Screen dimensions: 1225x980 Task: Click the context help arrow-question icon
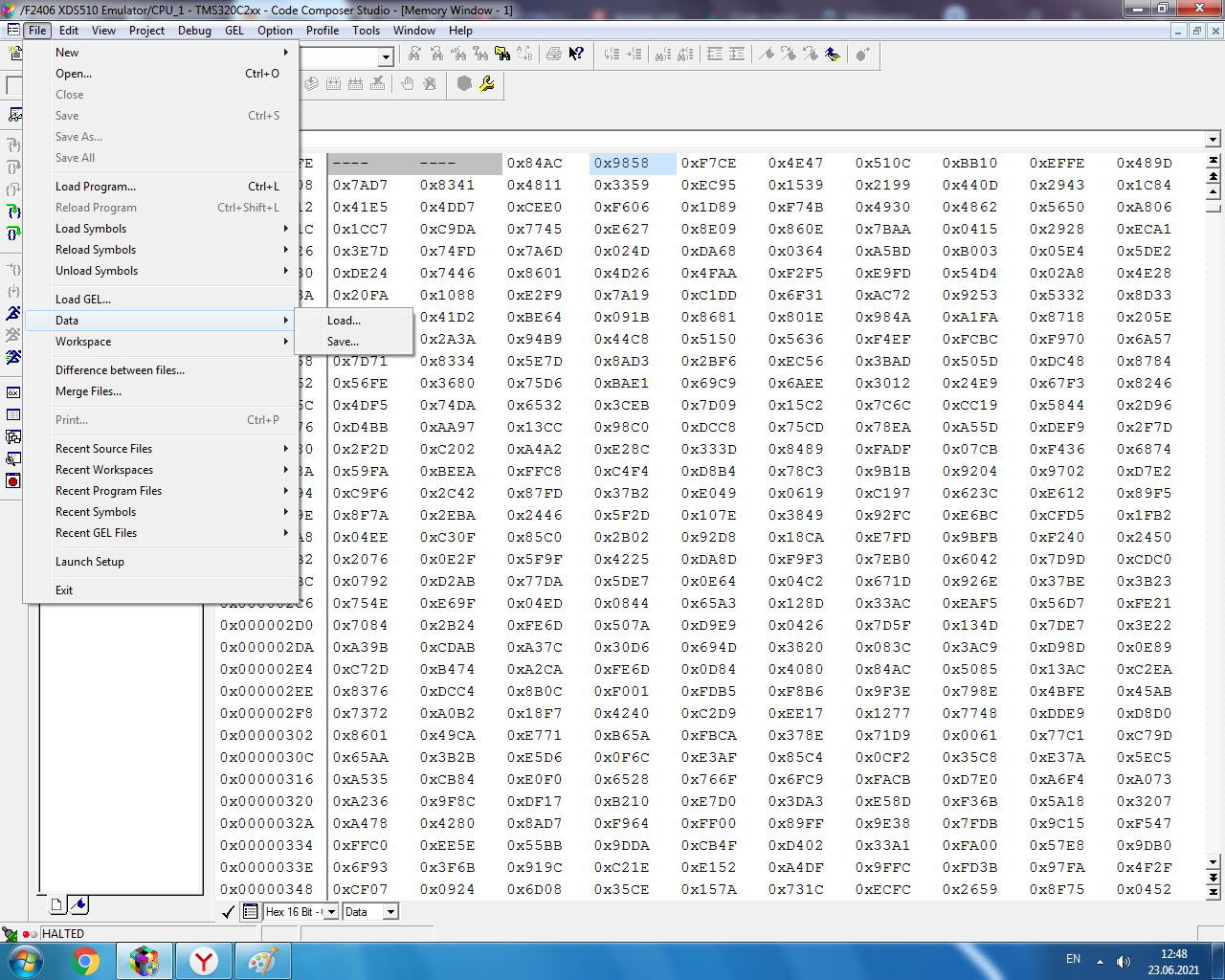tap(576, 55)
